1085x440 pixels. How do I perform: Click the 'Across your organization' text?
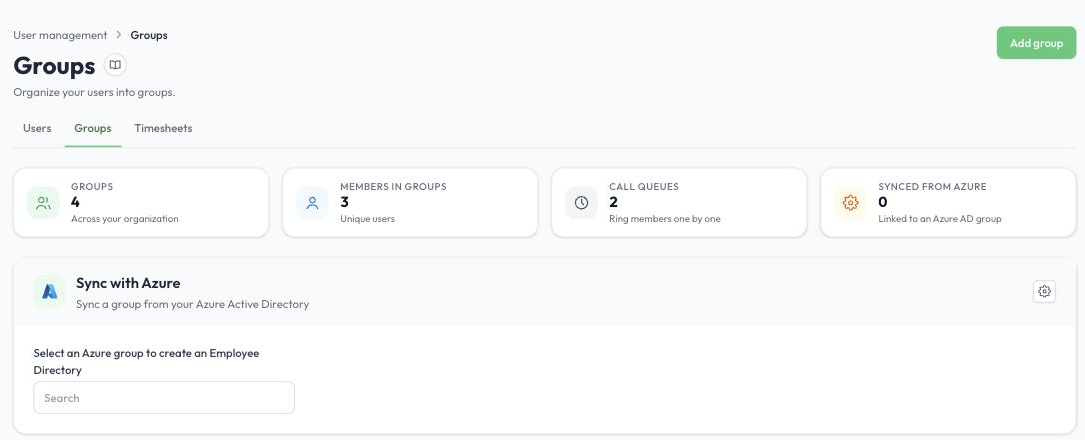125,219
